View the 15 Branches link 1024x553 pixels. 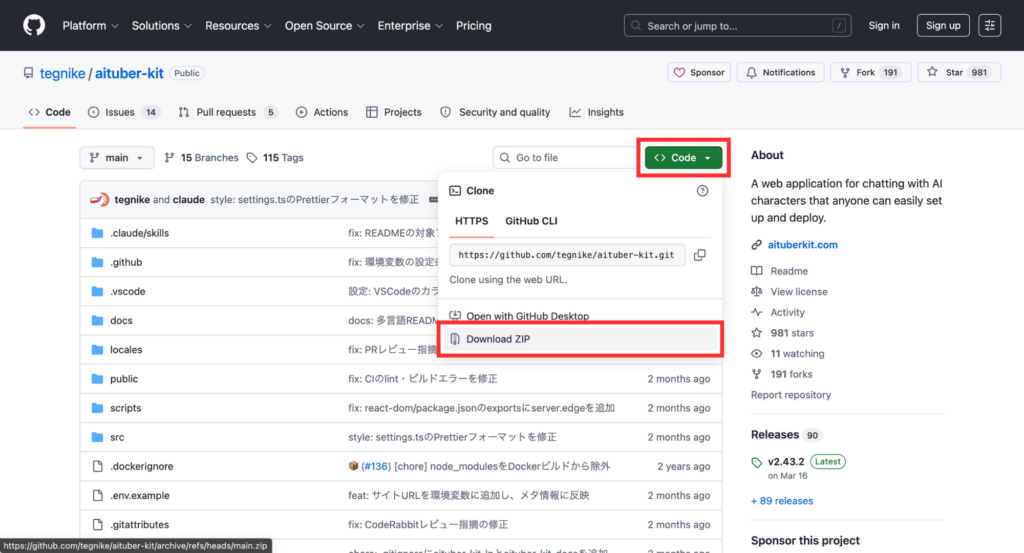[202, 157]
